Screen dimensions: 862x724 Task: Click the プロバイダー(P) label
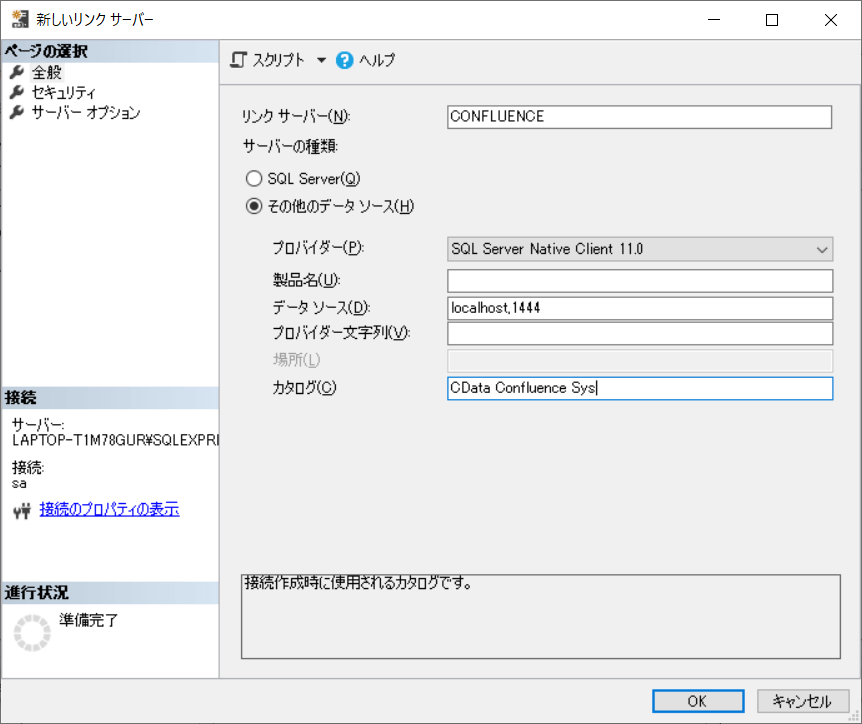(x=318, y=248)
